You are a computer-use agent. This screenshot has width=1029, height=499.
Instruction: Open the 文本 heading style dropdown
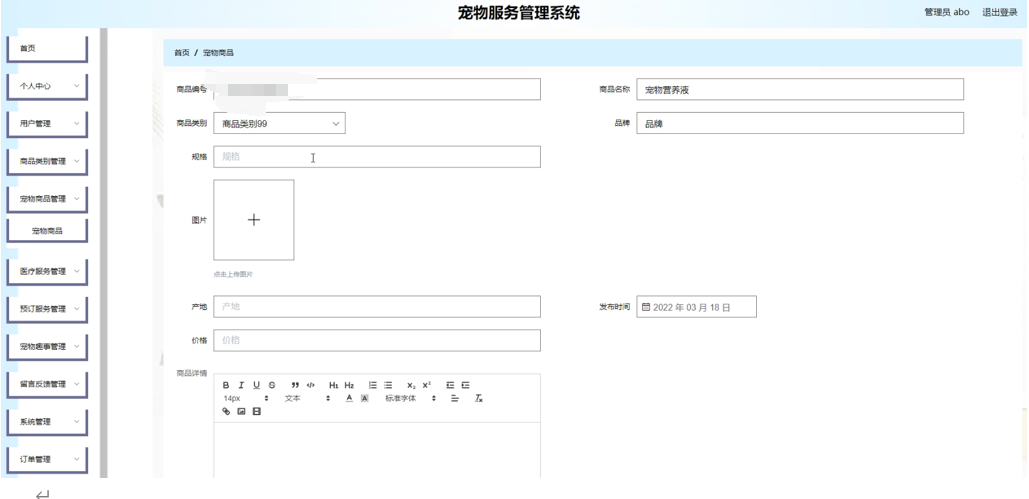pos(307,399)
